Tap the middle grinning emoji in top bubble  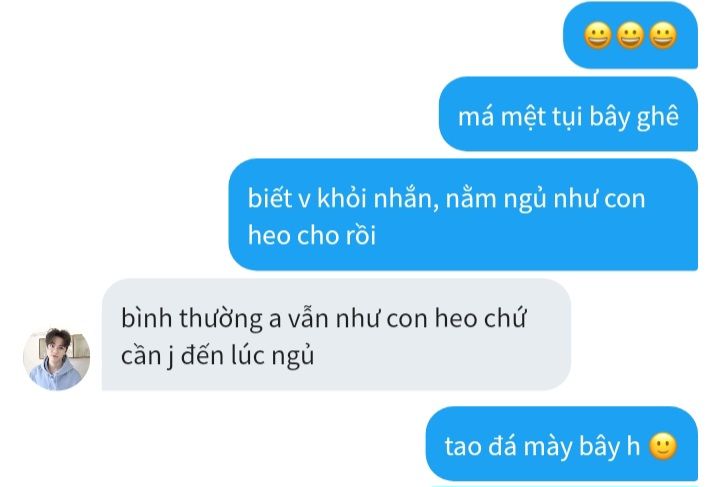coord(630,35)
